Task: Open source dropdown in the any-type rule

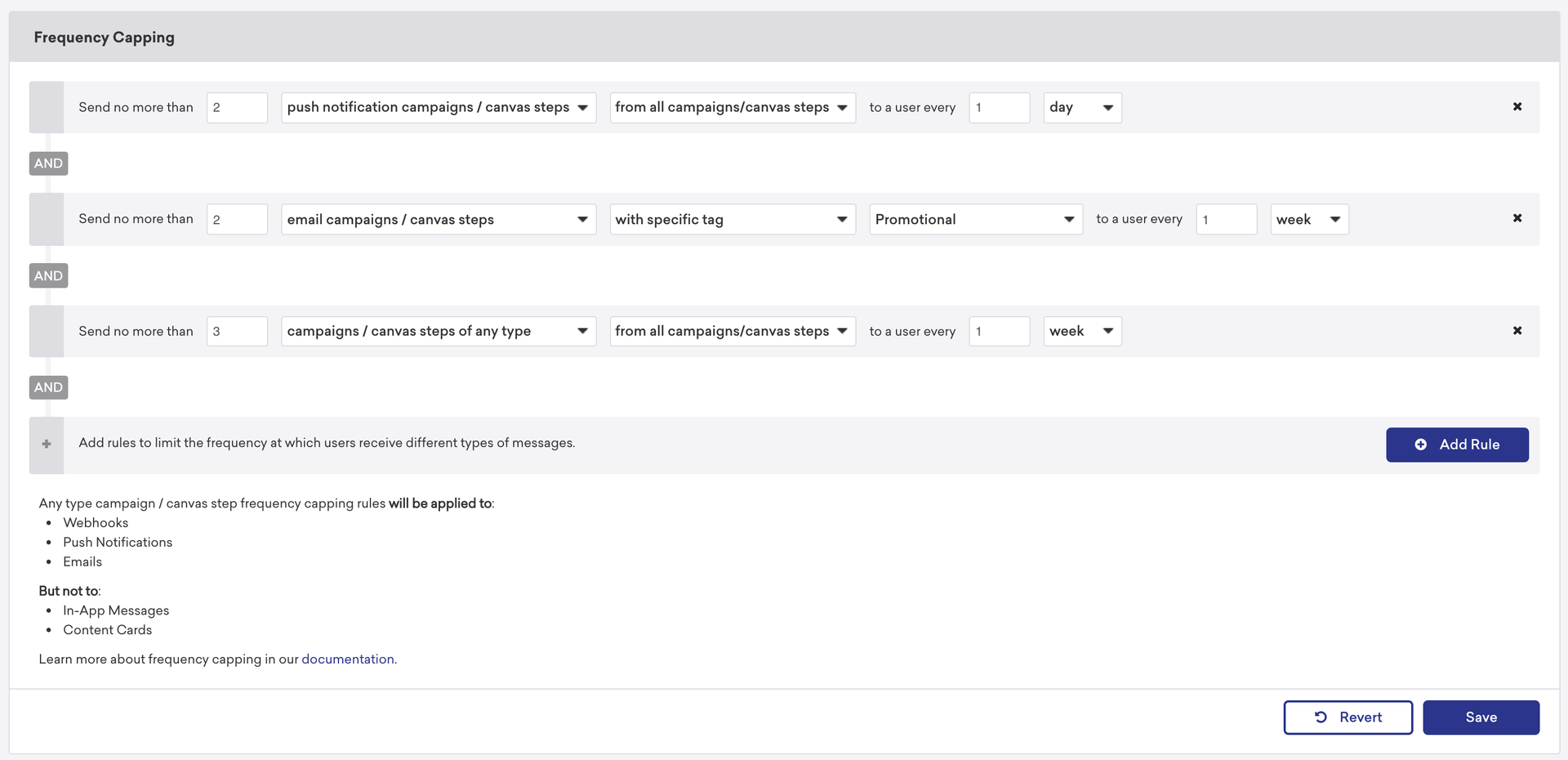Action: [732, 331]
